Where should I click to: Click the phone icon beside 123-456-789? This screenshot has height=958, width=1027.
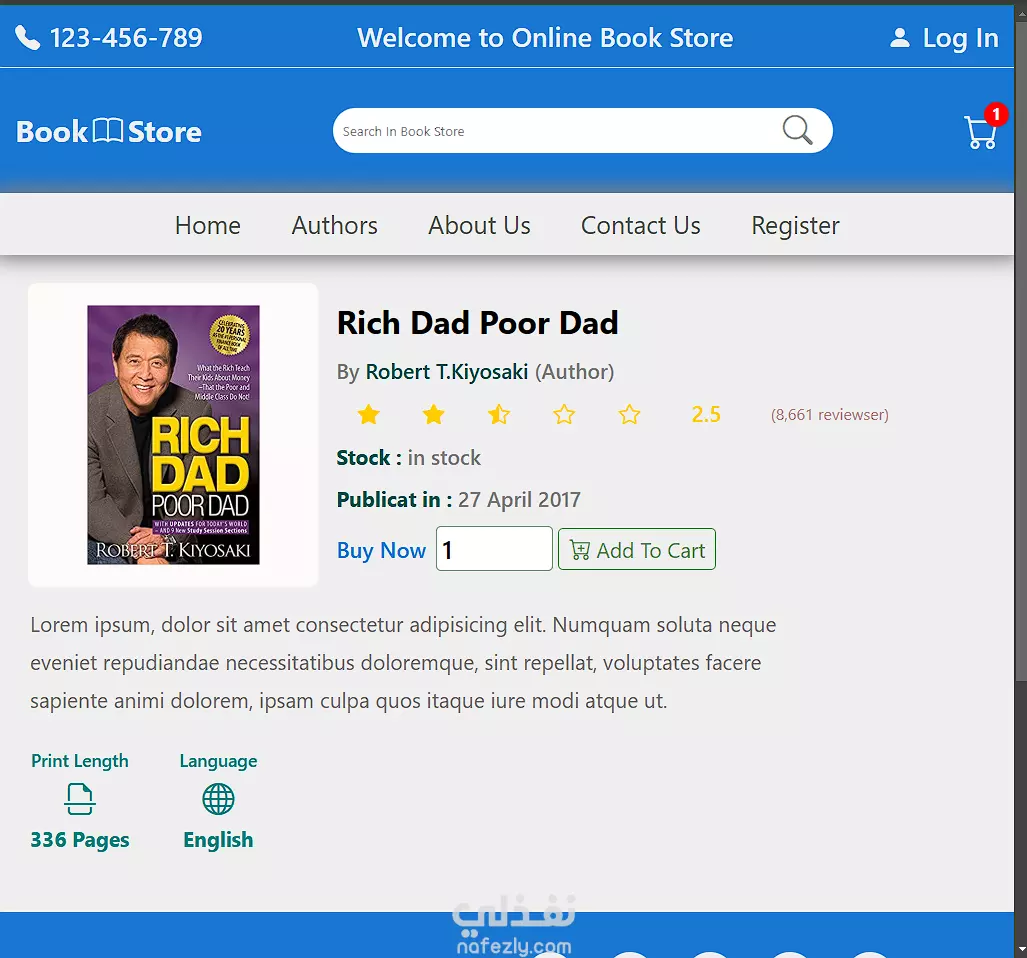(x=28, y=38)
